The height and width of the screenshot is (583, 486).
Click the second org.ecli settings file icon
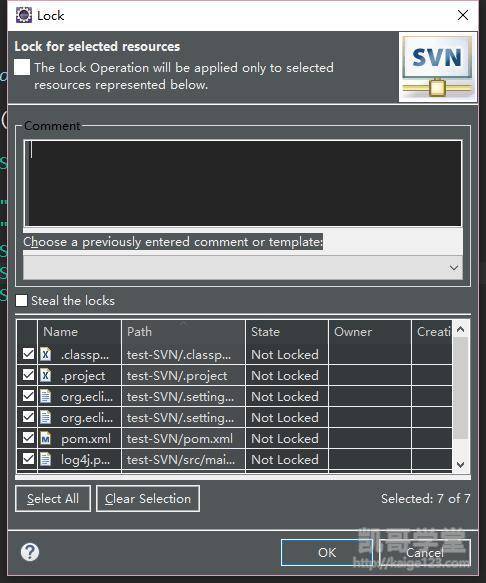tap(45, 417)
